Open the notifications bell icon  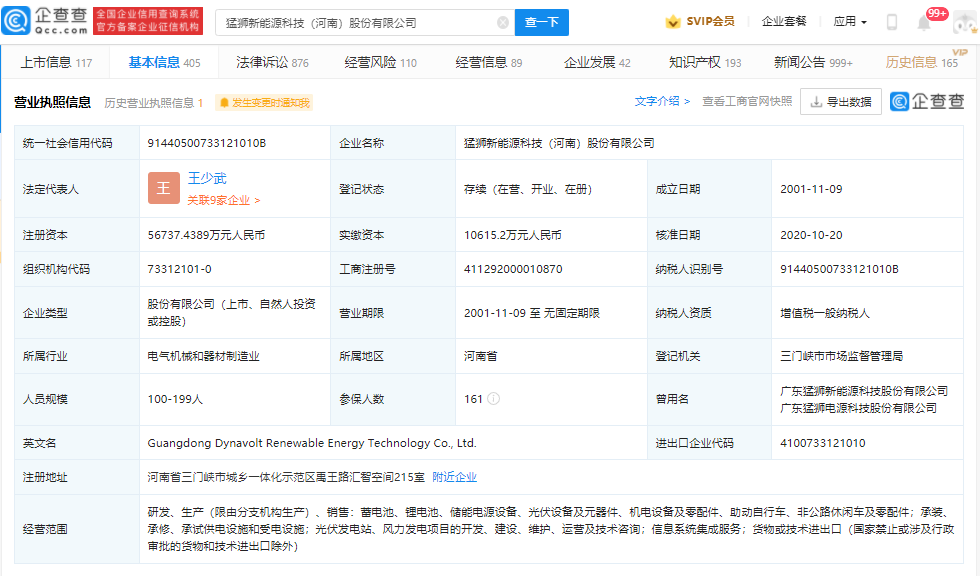tap(924, 23)
